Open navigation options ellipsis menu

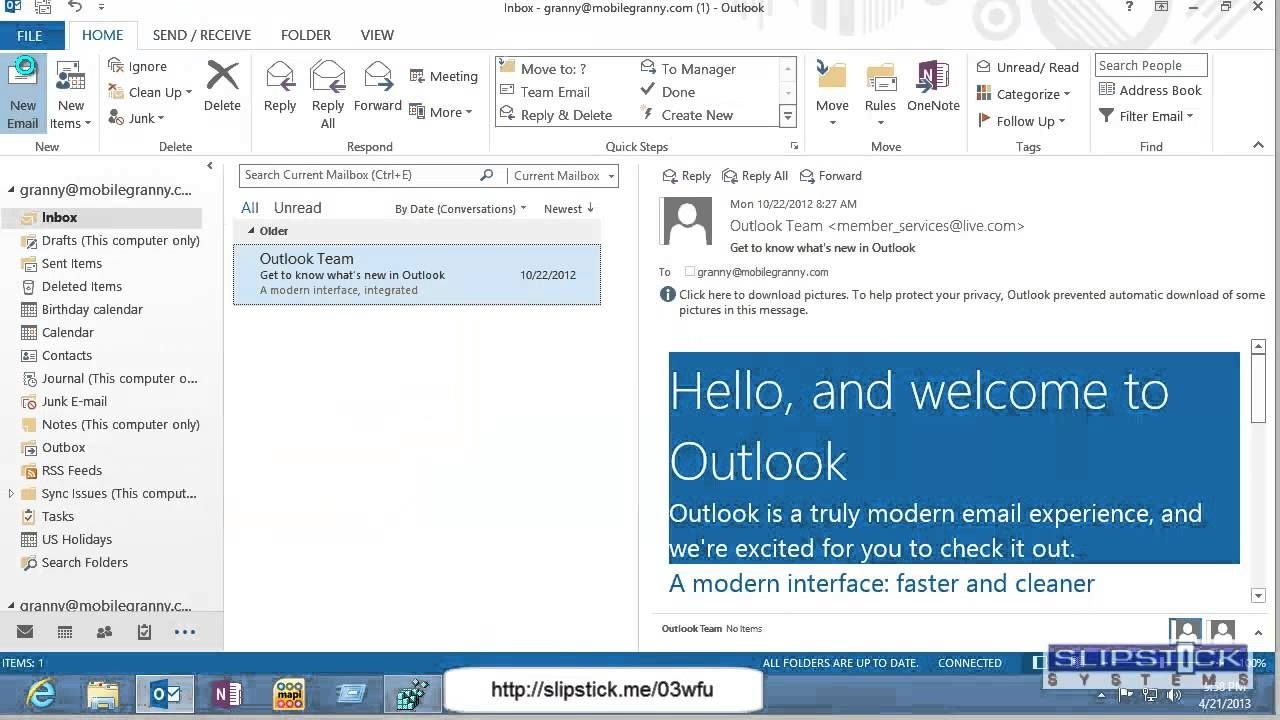click(185, 631)
